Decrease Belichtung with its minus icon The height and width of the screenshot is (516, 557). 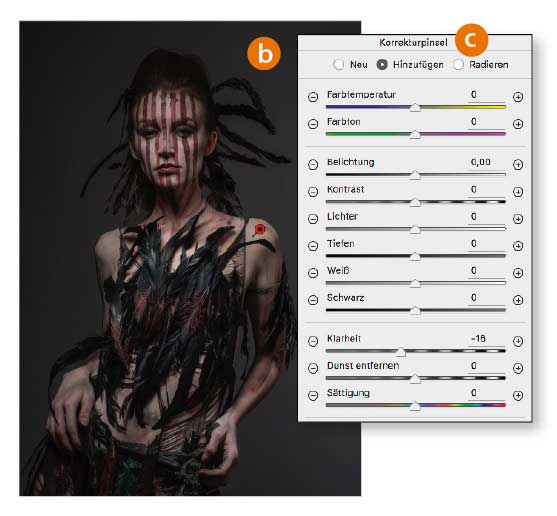(313, 164)
